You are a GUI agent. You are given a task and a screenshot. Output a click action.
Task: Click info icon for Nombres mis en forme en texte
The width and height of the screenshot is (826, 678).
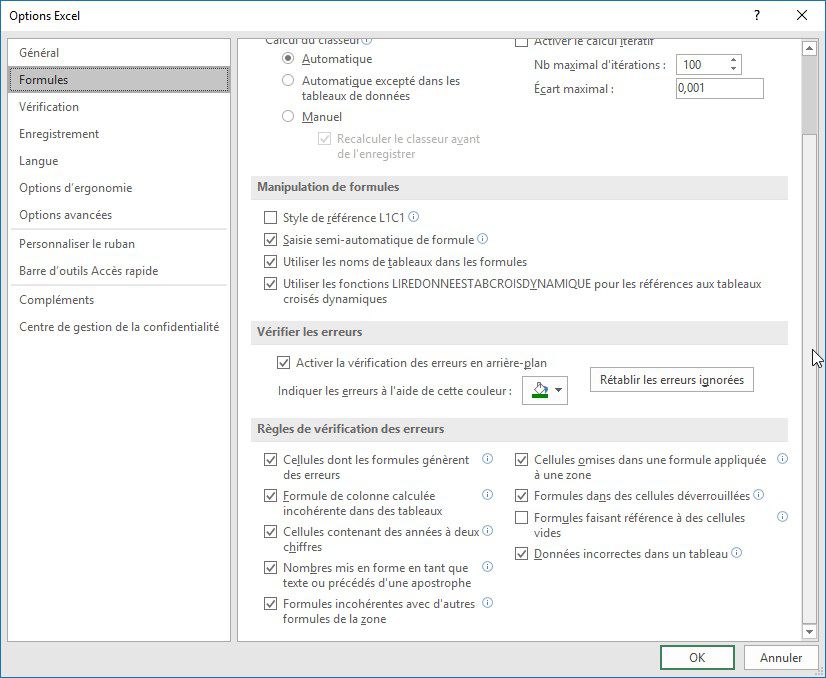coord(486,567)
